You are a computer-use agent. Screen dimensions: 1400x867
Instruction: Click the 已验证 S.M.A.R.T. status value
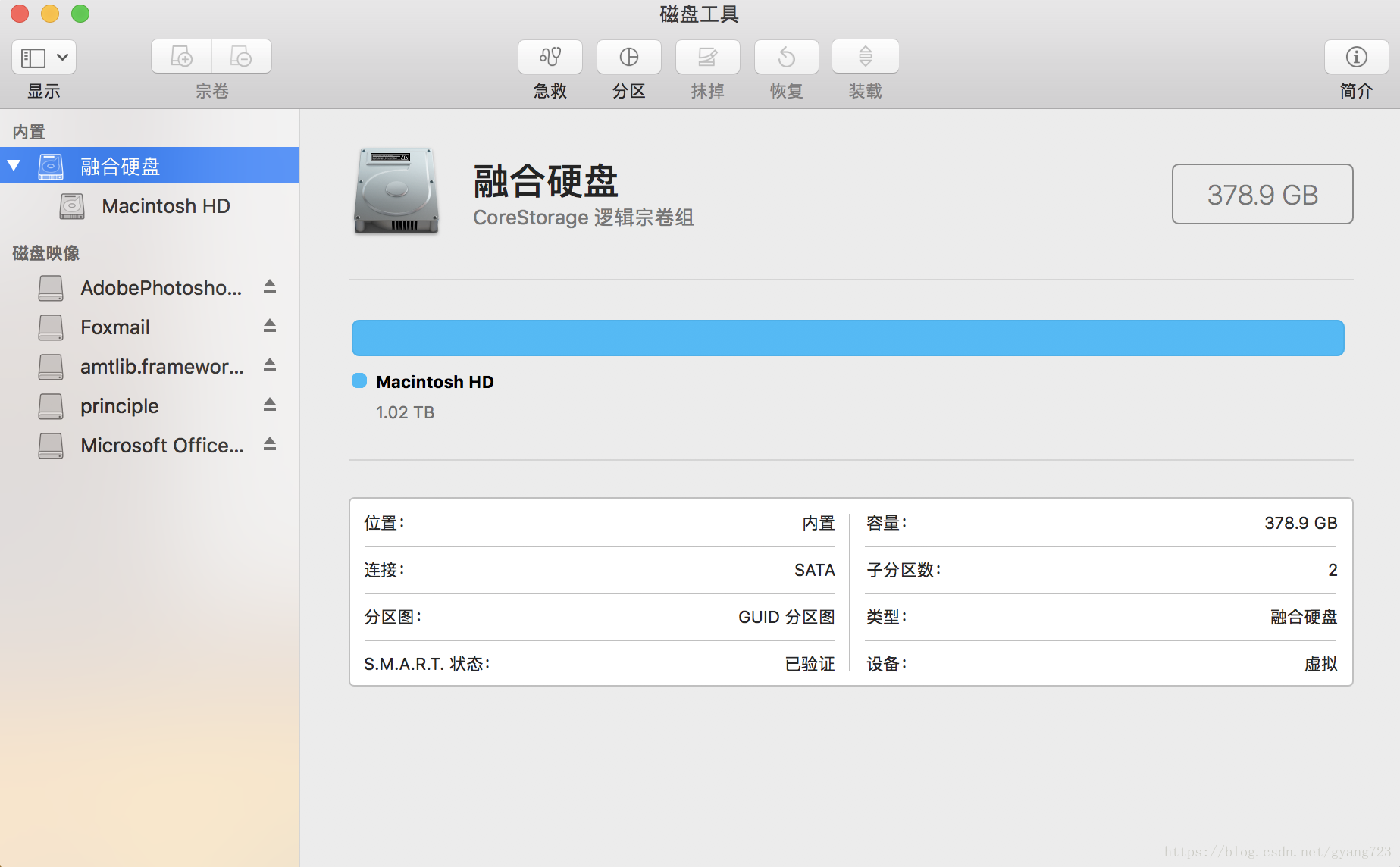(810, 664)
